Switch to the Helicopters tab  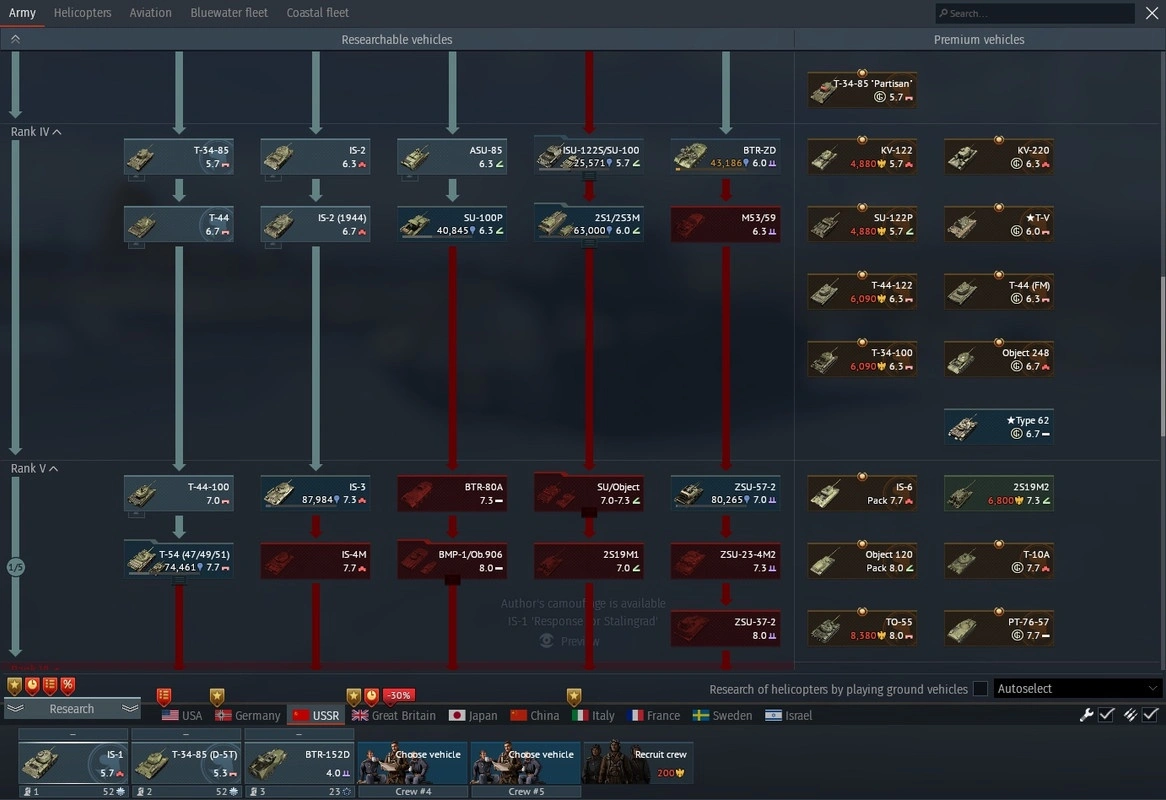(82, 13)
